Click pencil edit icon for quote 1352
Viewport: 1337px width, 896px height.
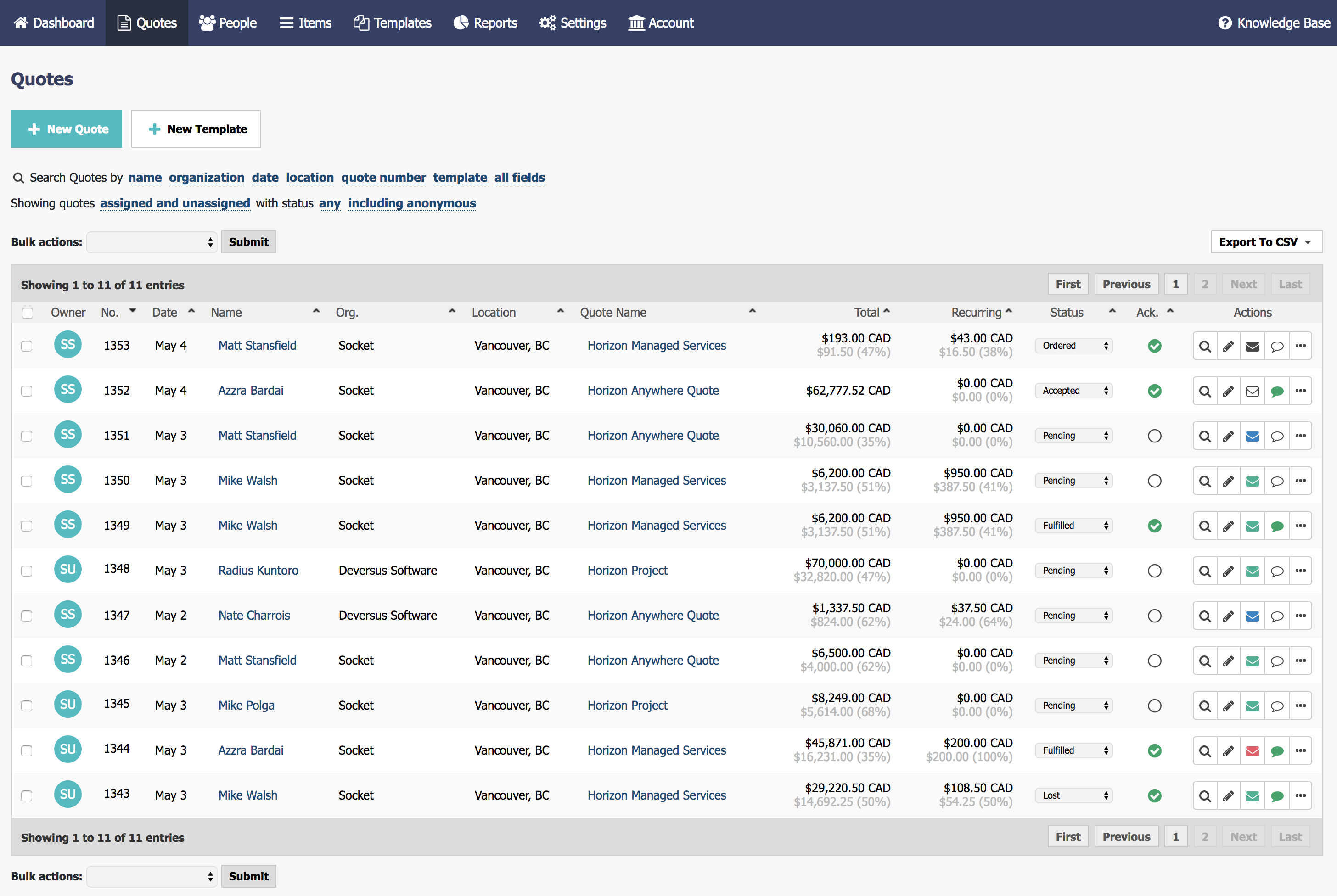tap(1228, 392)
